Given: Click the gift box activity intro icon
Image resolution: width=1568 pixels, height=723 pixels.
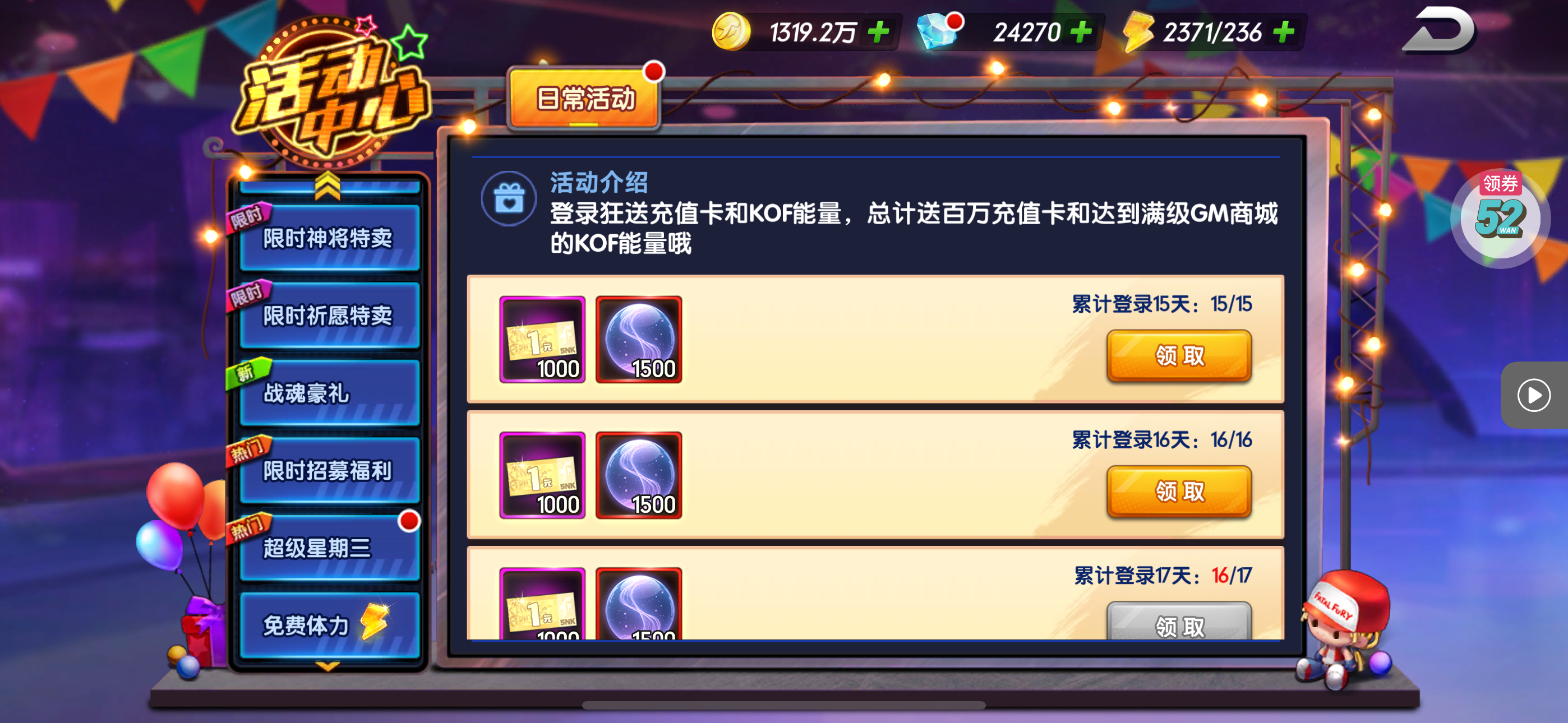Looking at the screenshot, I should [509, 199].
